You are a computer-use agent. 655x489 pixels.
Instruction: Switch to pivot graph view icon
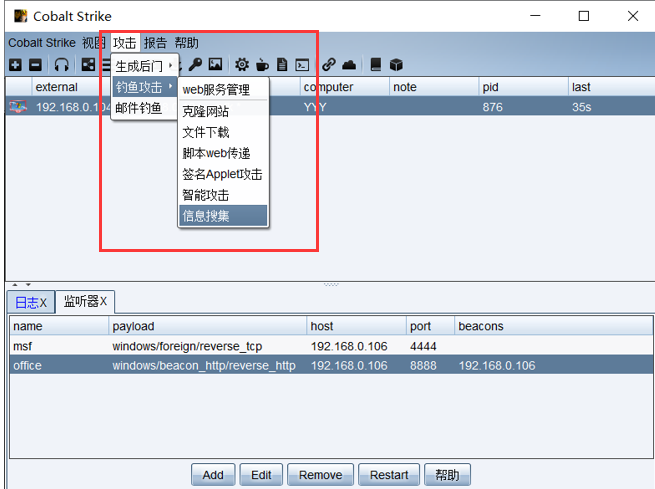click(88, 65)
